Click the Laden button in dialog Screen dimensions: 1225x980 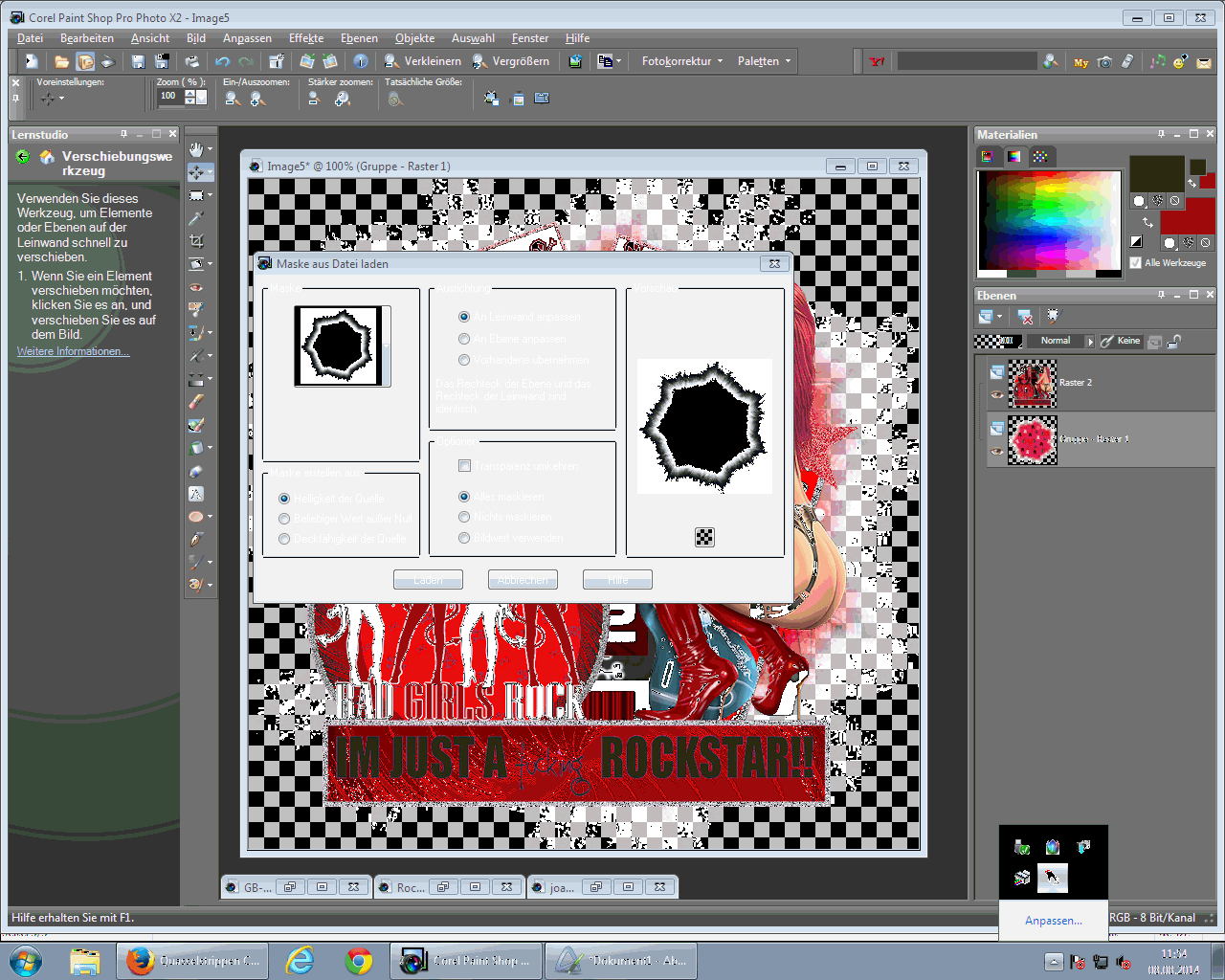(428, 580)
